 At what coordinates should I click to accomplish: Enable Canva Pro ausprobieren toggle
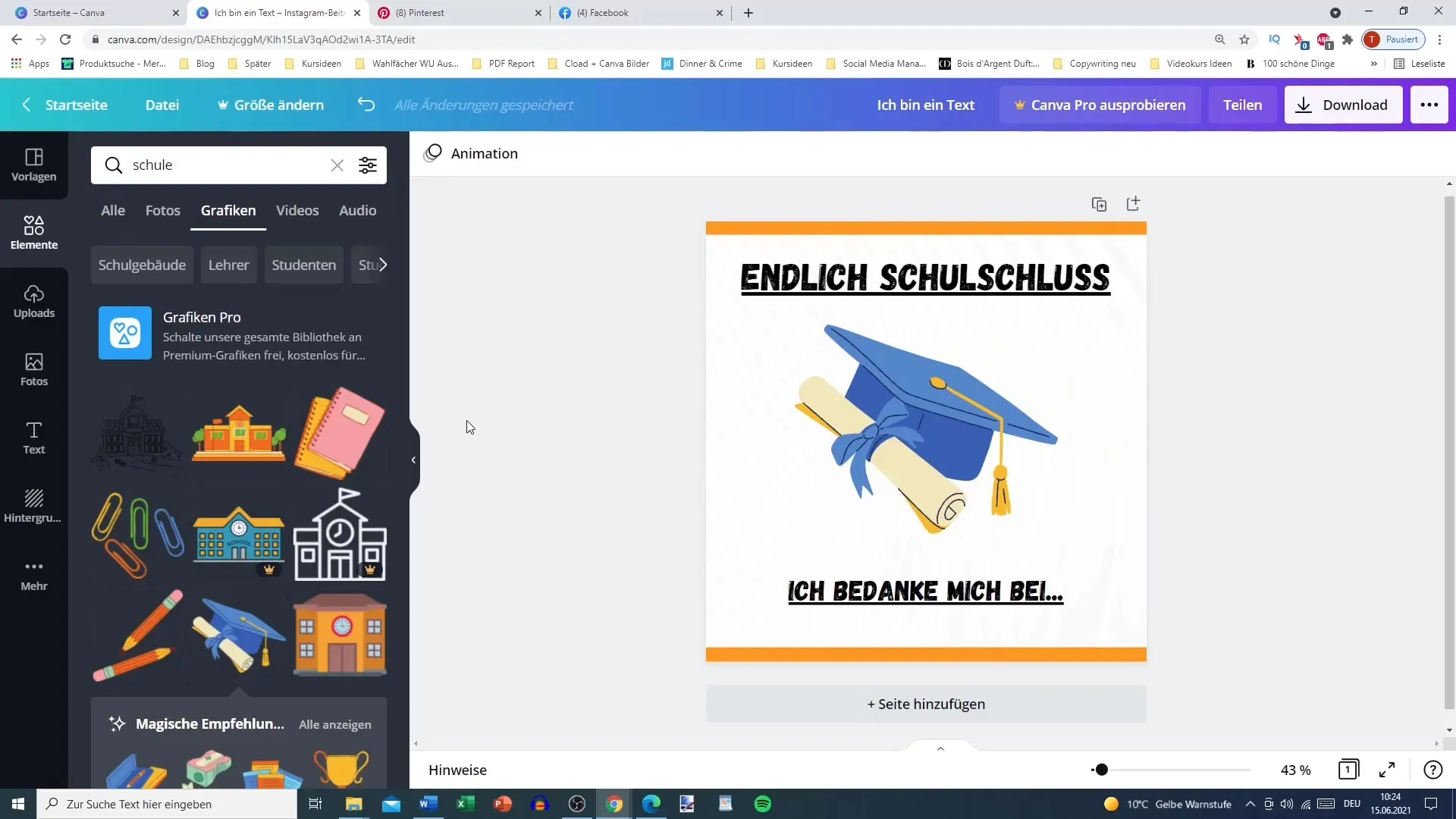(1098, 105)
